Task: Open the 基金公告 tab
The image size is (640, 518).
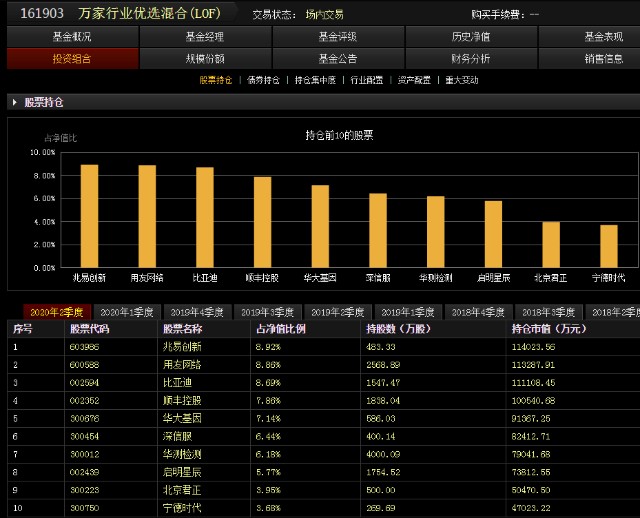Action: tap(338, 59)
